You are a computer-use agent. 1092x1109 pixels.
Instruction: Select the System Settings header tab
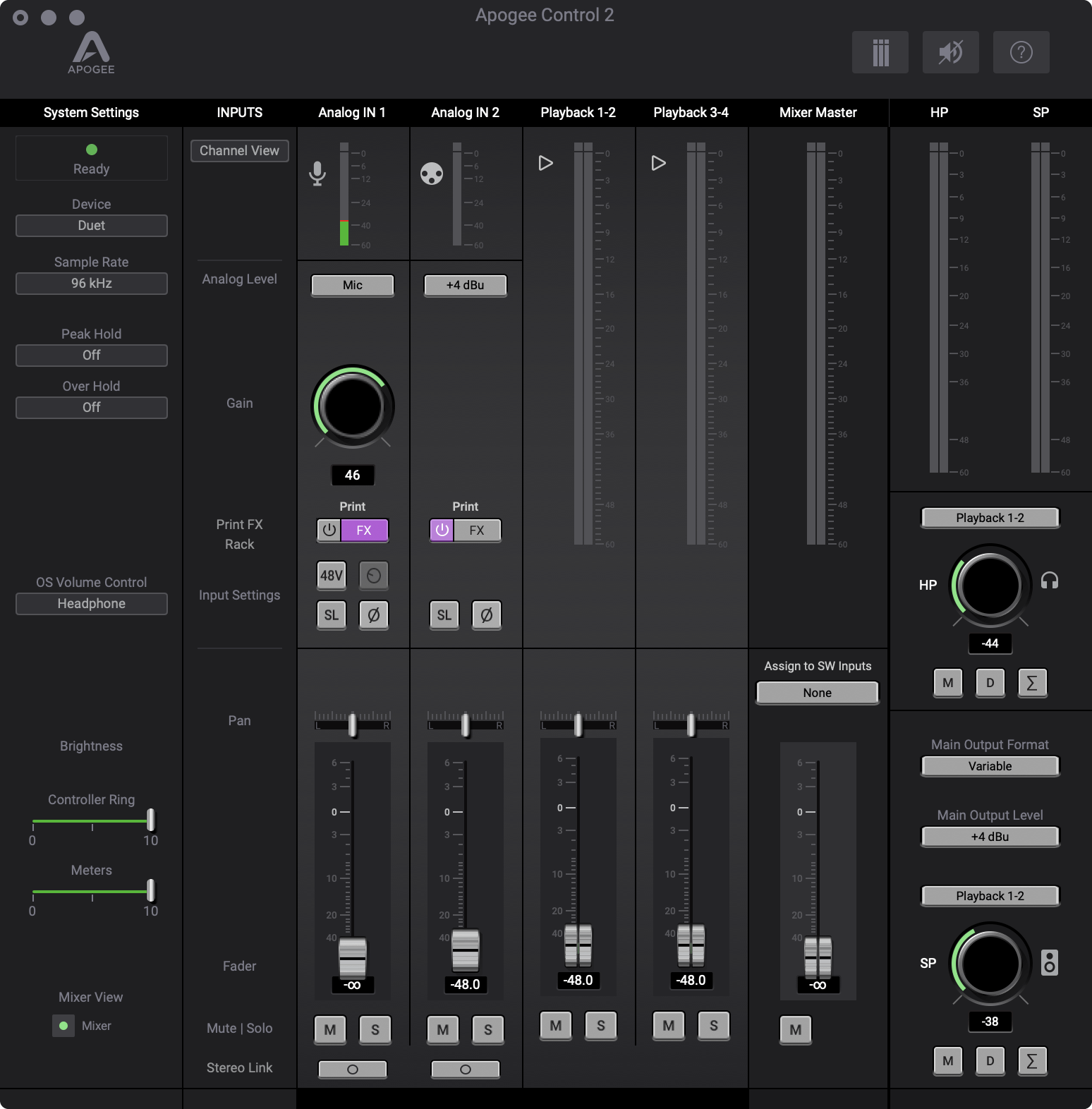pos(91,112)
